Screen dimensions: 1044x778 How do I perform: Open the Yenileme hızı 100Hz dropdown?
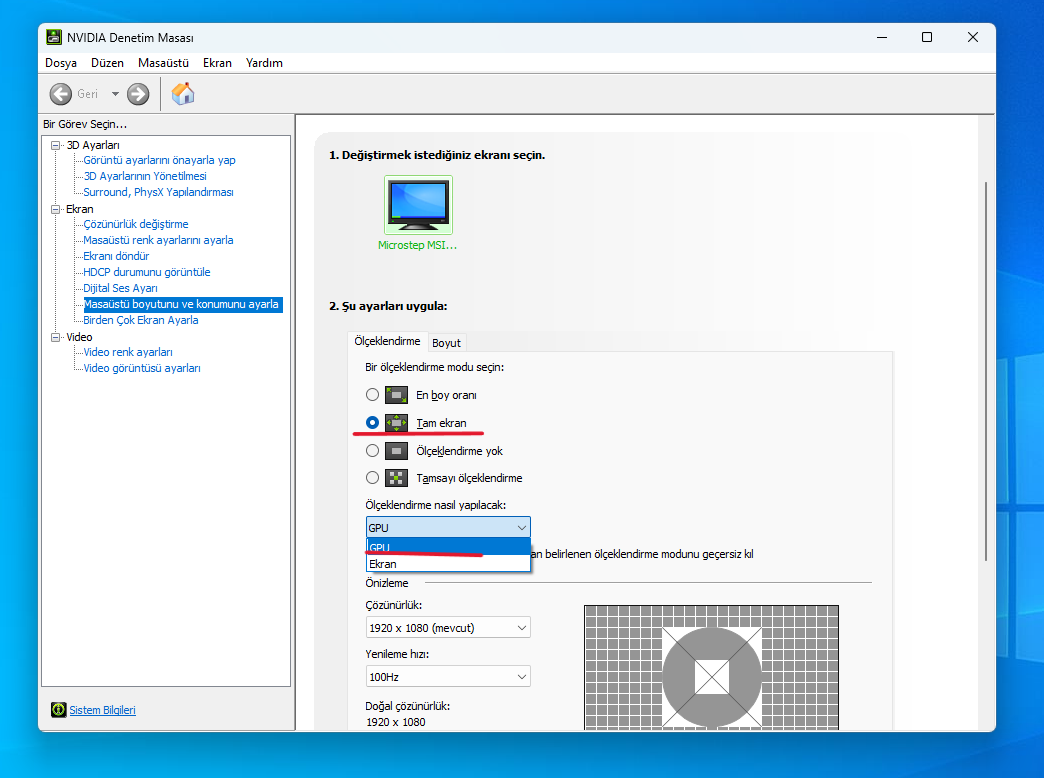click(448, 677)
